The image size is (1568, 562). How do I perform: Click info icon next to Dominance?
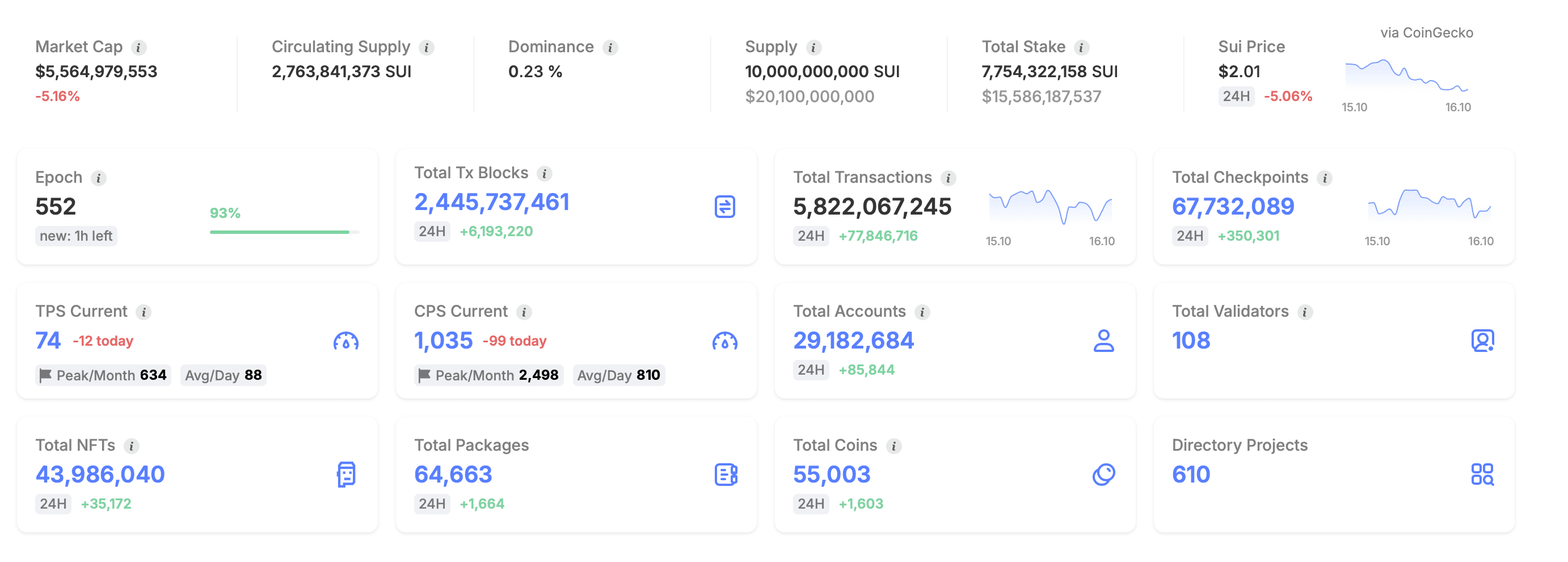(610, 48)
